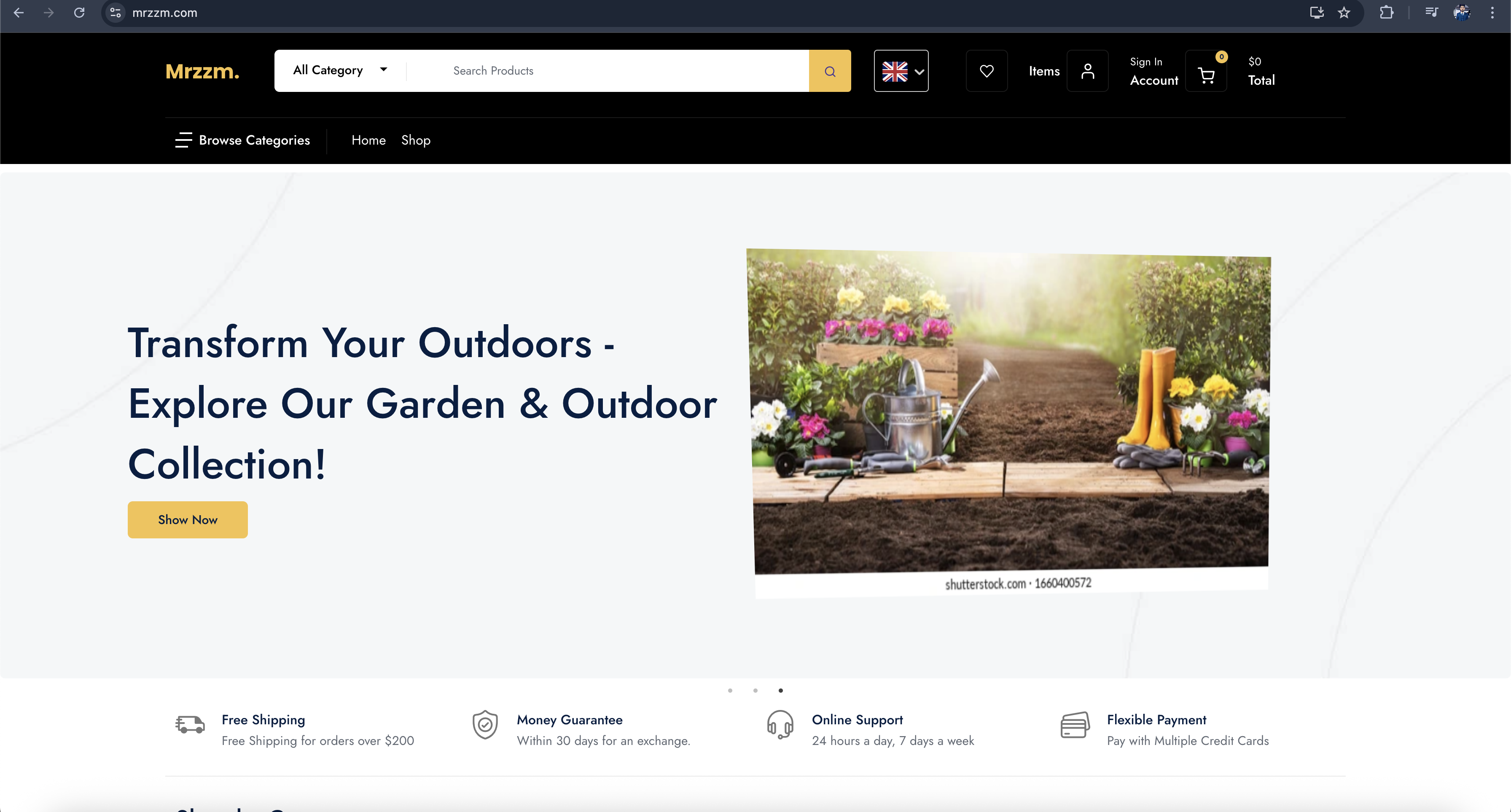Select the third carousel slide dot
Image resolution: width=1511 pixels, height=812 pixels.
pos(781,691)
